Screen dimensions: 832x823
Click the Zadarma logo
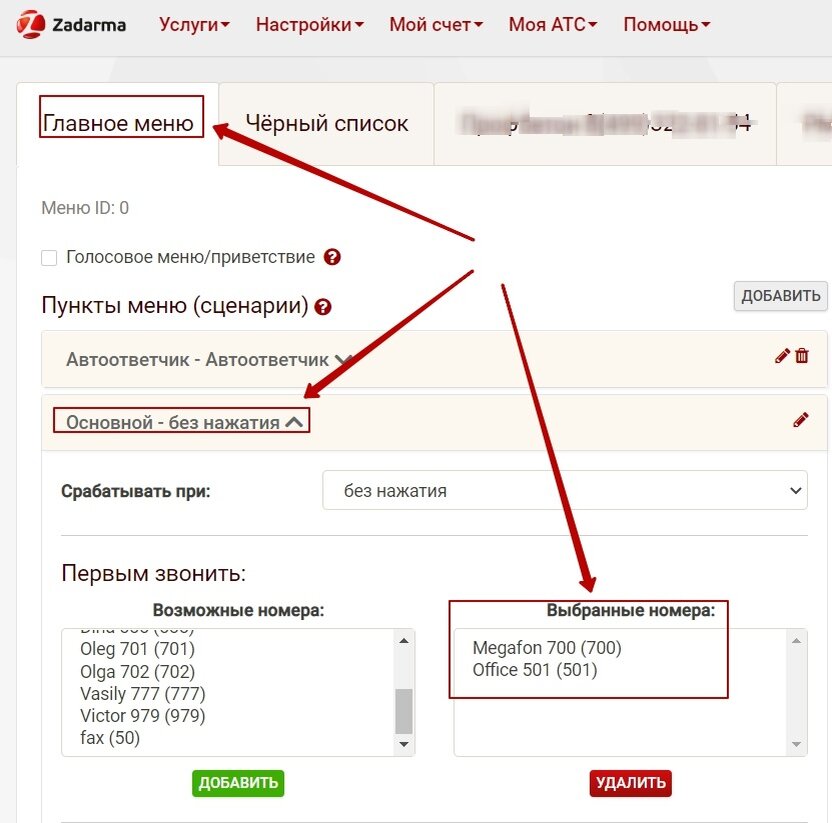(71, 24)
